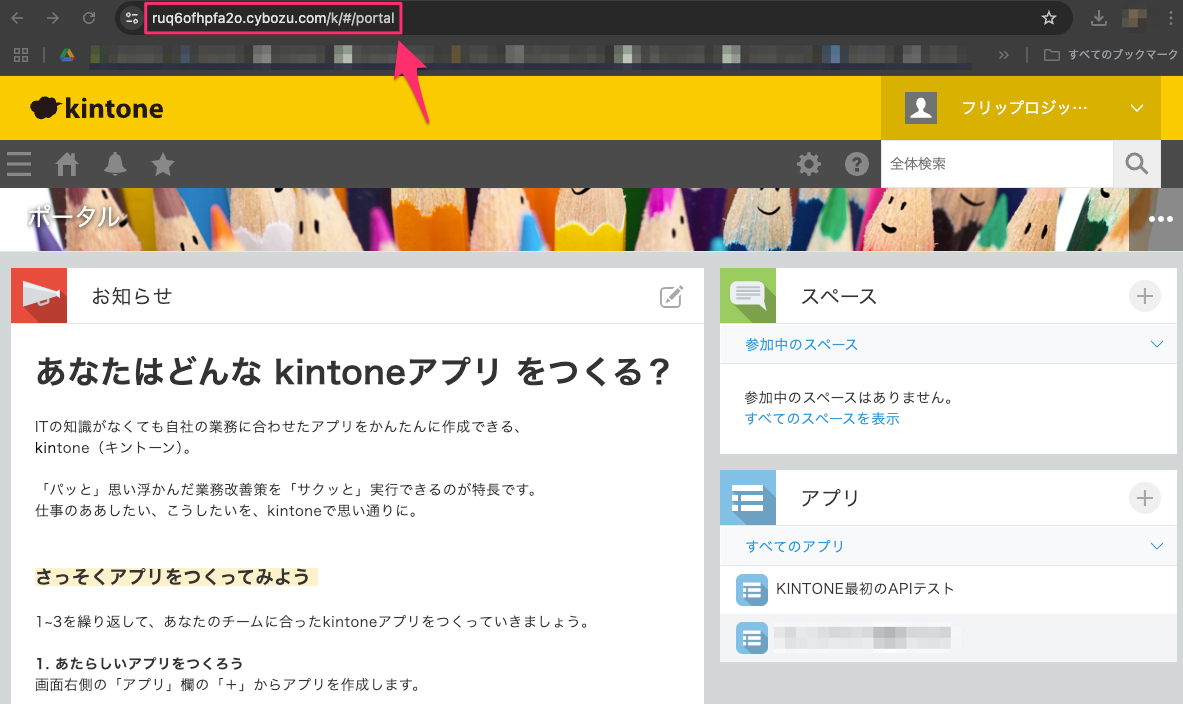Image resolution: width=1183 pixels, height=704 pixels.
Task: Click the text 1. あたらしいアプリをつくろう
Action: [140, 663]
